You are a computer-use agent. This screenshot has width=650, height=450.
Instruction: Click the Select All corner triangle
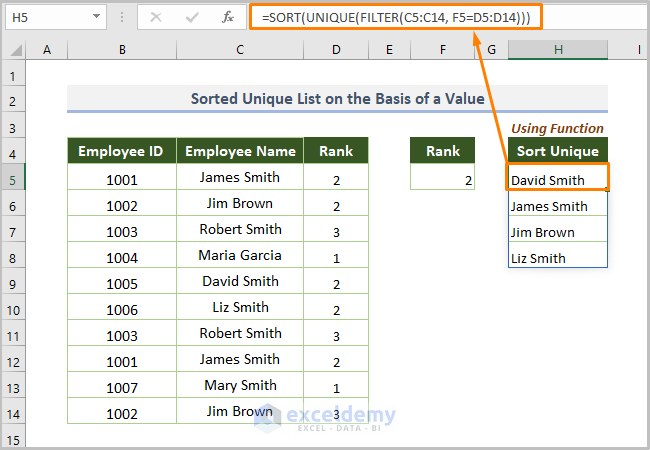click(15, 50)
